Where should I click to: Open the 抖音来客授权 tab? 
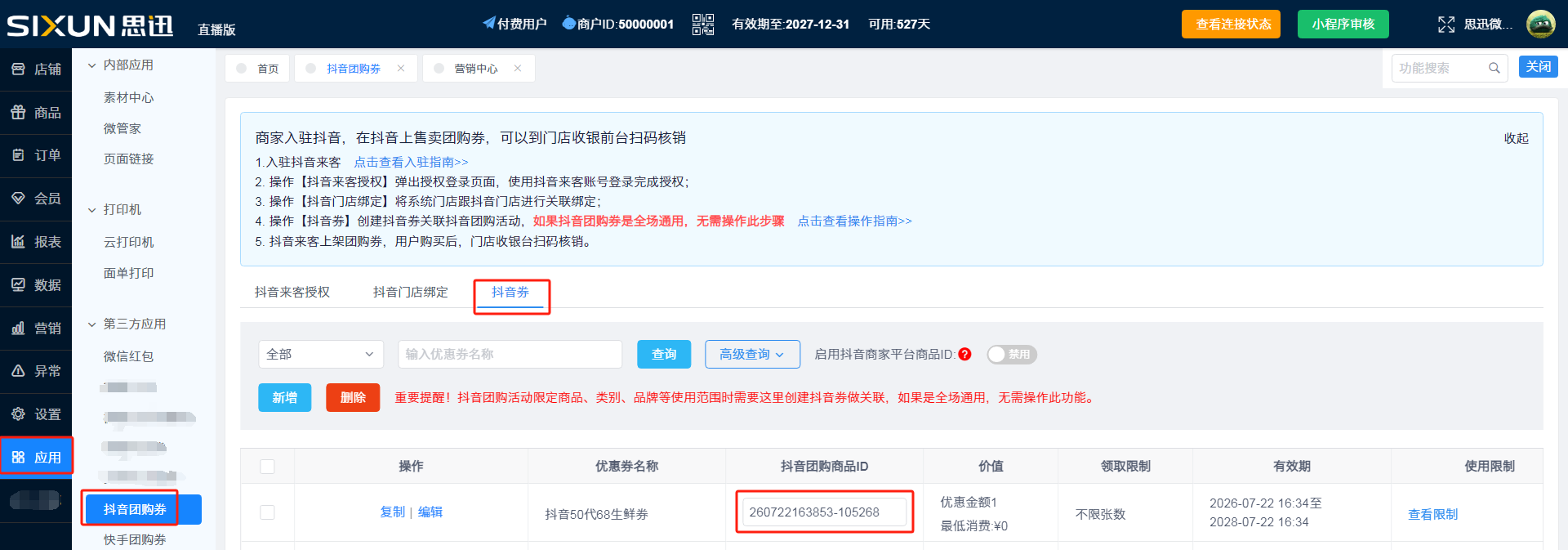292,292
